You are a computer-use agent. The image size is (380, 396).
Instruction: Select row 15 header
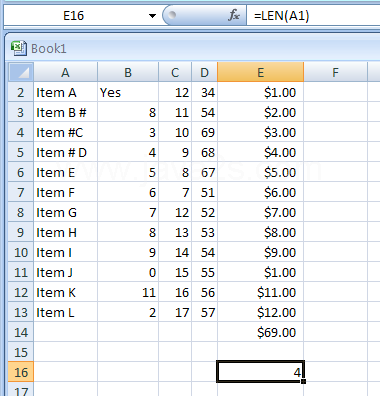pyautogui.click(x=21, y=352)
